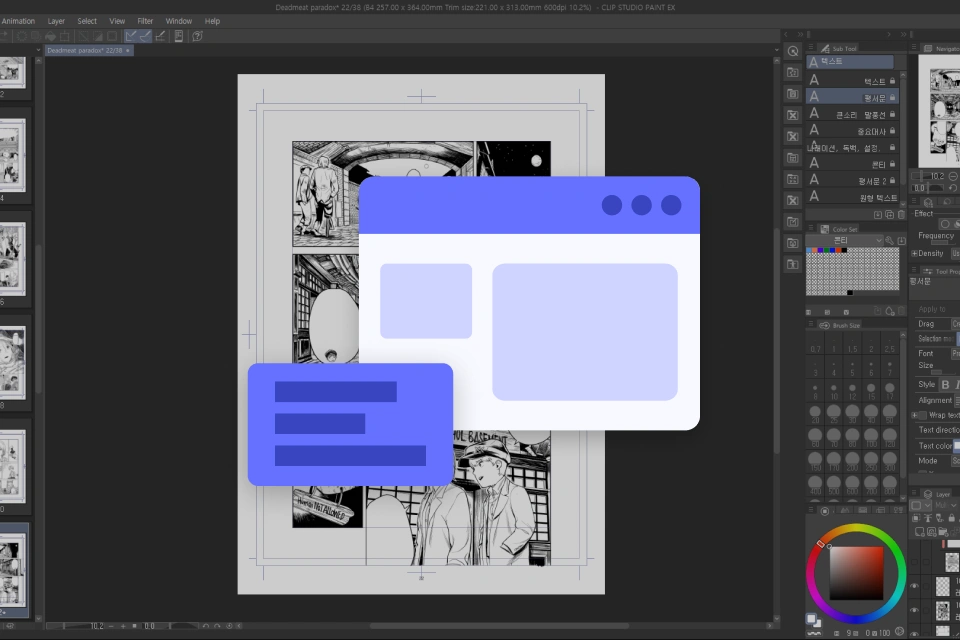Open the color set wrench settings icon

point(890,241)
